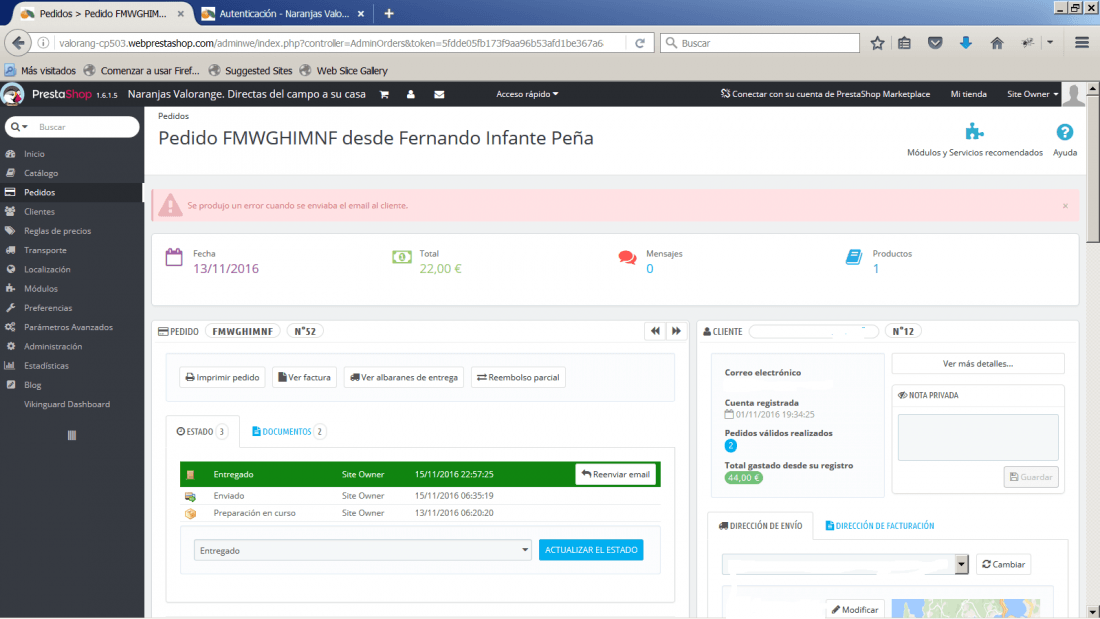Click the Mensajes chat bubble icon
The height and width of the screenshot is (619, 1100).
(x=627, y=258)
